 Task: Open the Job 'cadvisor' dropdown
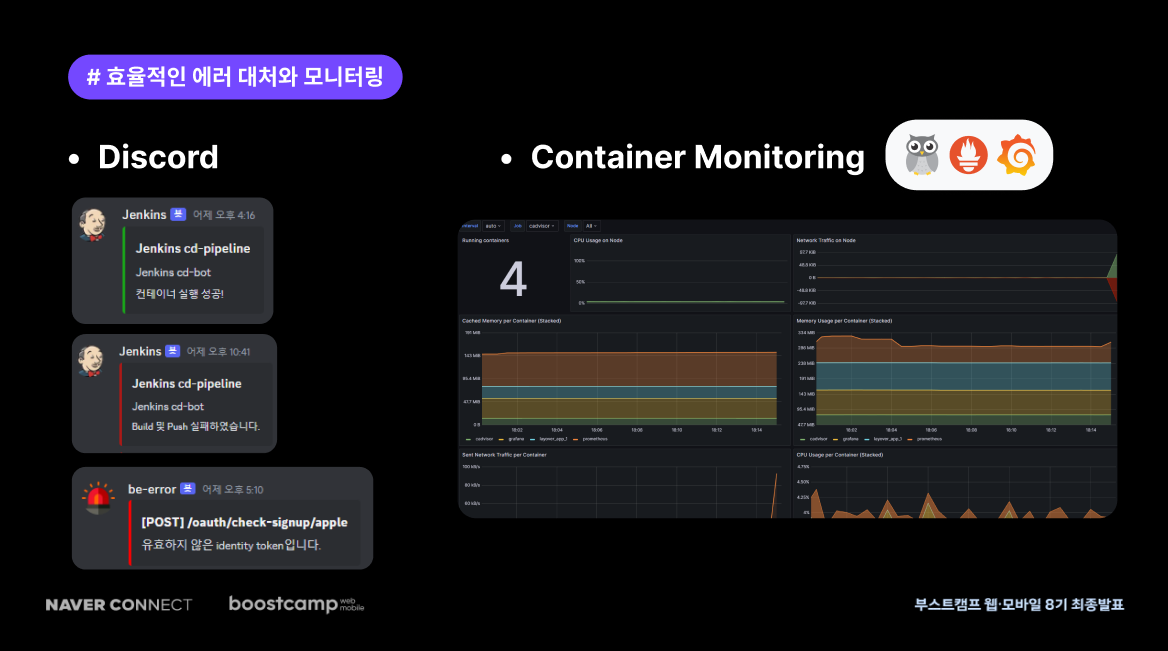click(x=542, y=226)
